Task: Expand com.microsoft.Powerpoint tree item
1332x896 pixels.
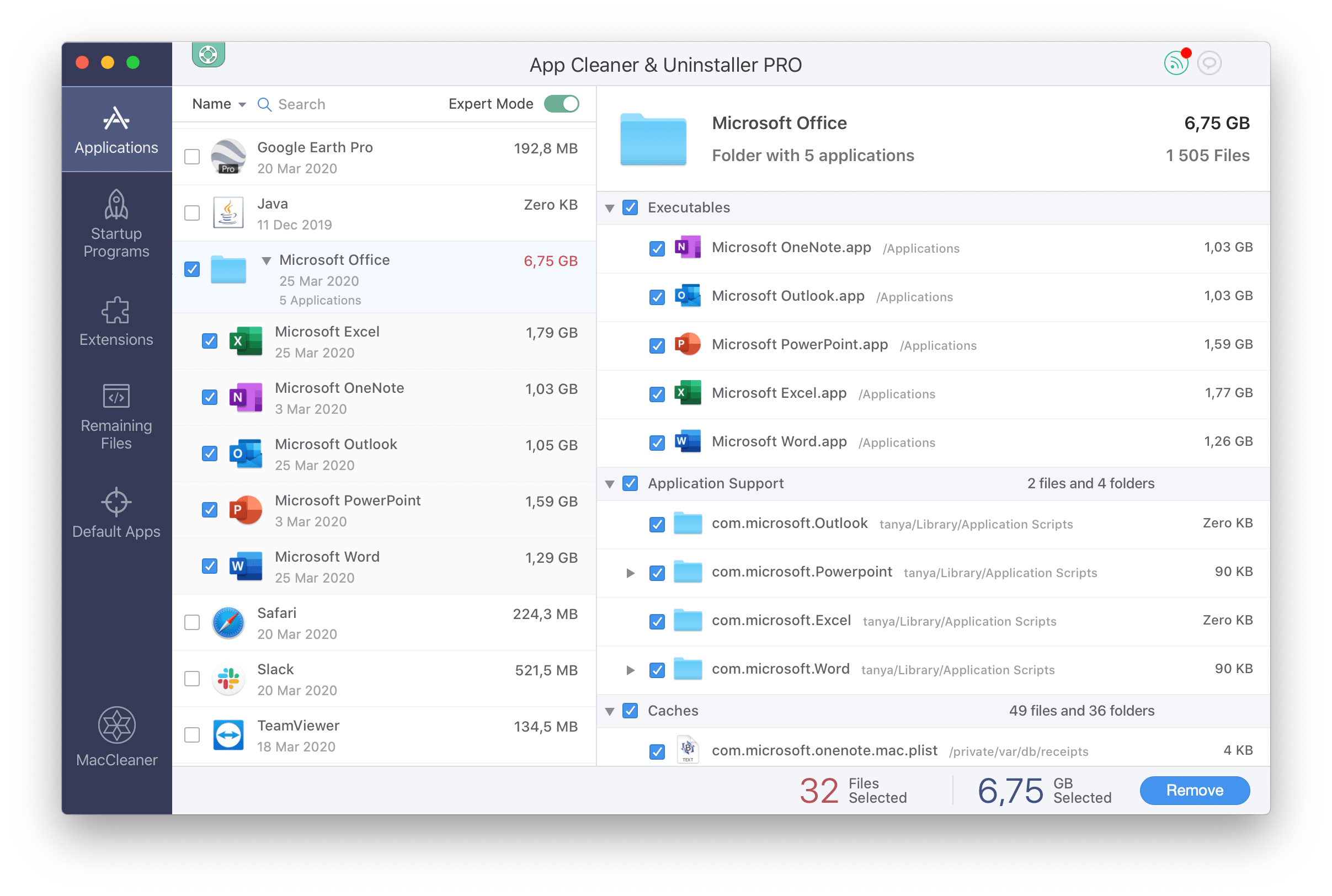Action: pos(629,571)
